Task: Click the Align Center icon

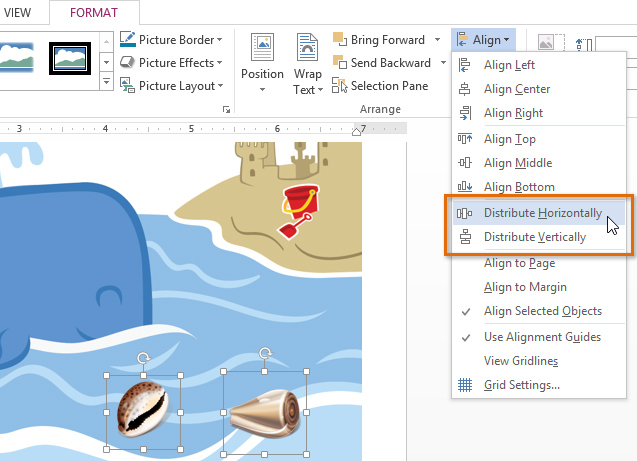Action: pyautogui.click(x=464, y=89)
